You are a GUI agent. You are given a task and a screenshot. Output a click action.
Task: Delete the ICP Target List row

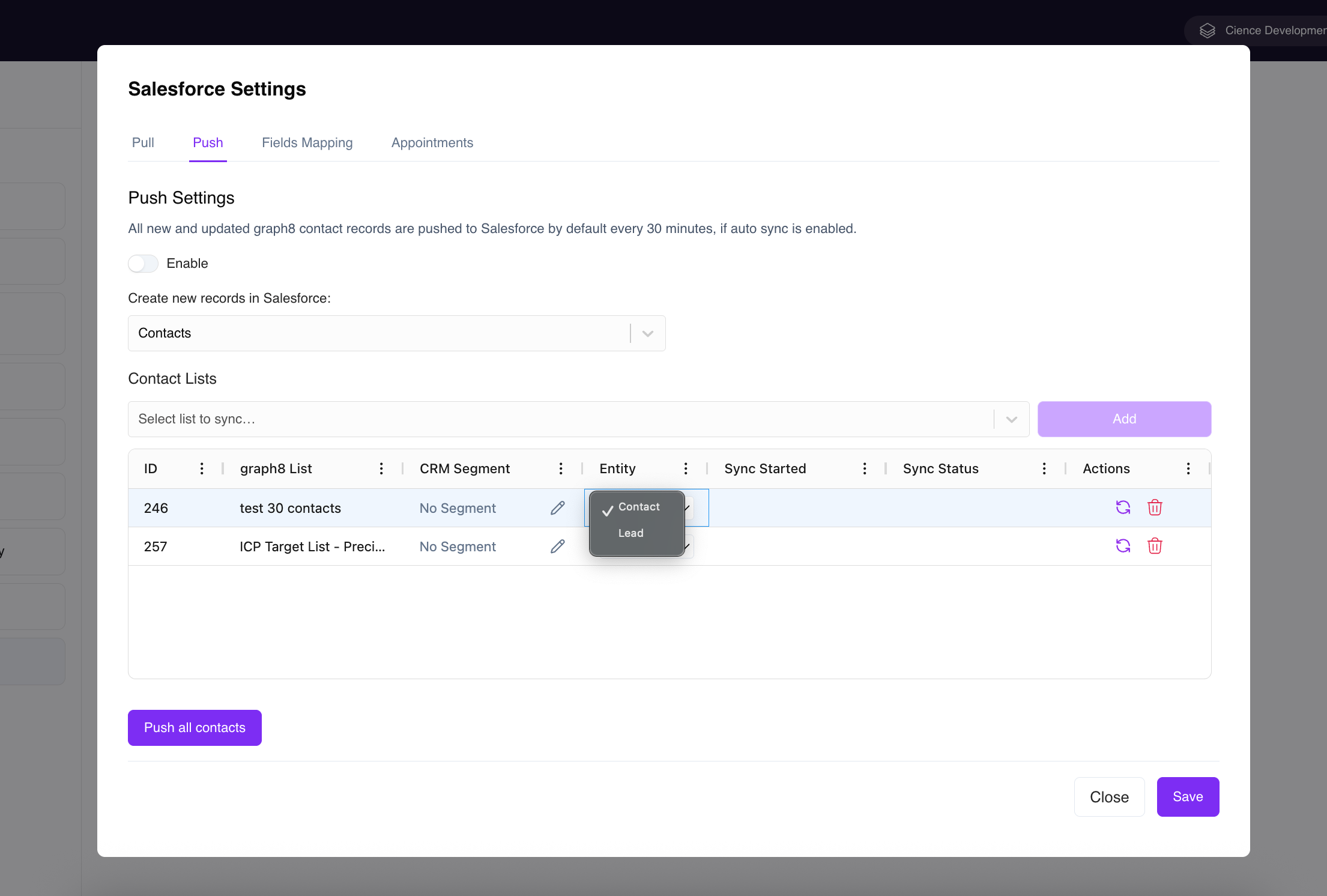coord(1155,546)
